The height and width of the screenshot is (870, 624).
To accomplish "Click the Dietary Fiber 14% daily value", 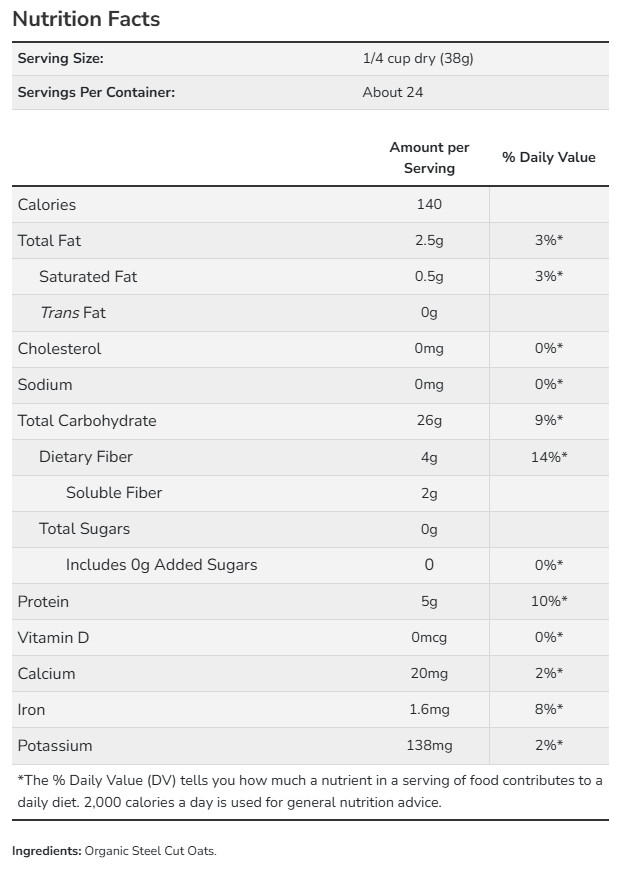I will click(x=550, y=457).
